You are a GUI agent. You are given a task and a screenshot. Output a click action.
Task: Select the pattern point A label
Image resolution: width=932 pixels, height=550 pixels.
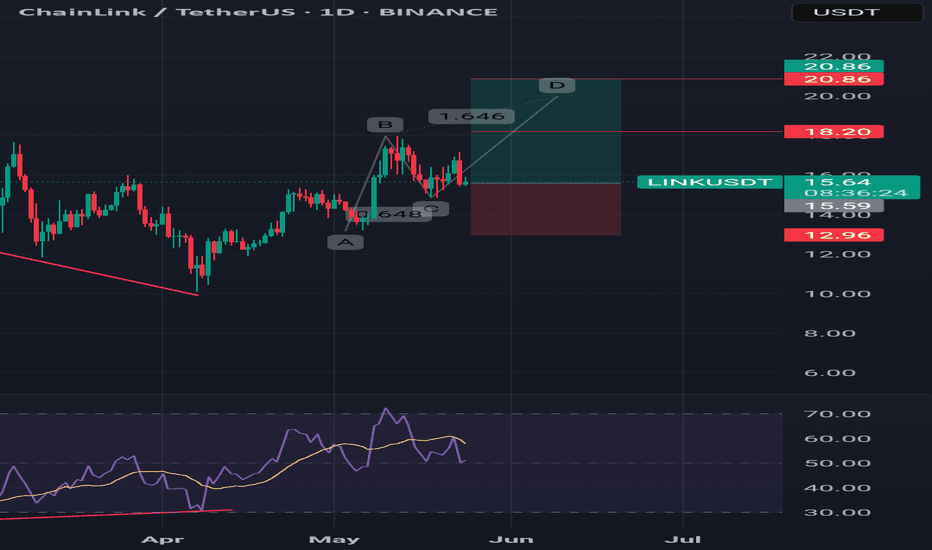coord(345,242)
